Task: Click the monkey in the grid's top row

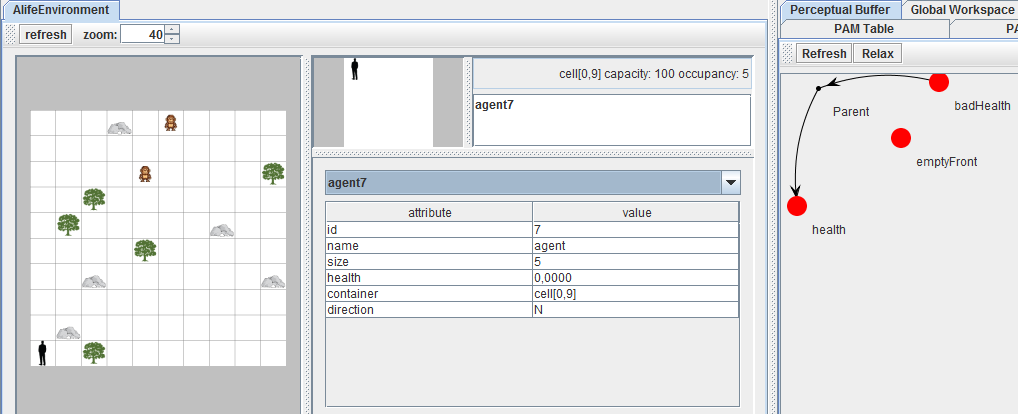Action: point(171,122)
